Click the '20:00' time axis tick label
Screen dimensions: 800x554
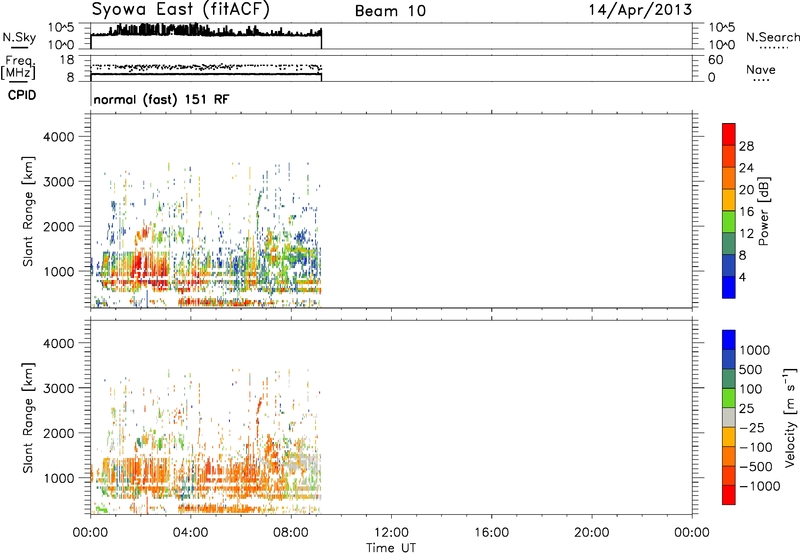[x=591, y=533]
